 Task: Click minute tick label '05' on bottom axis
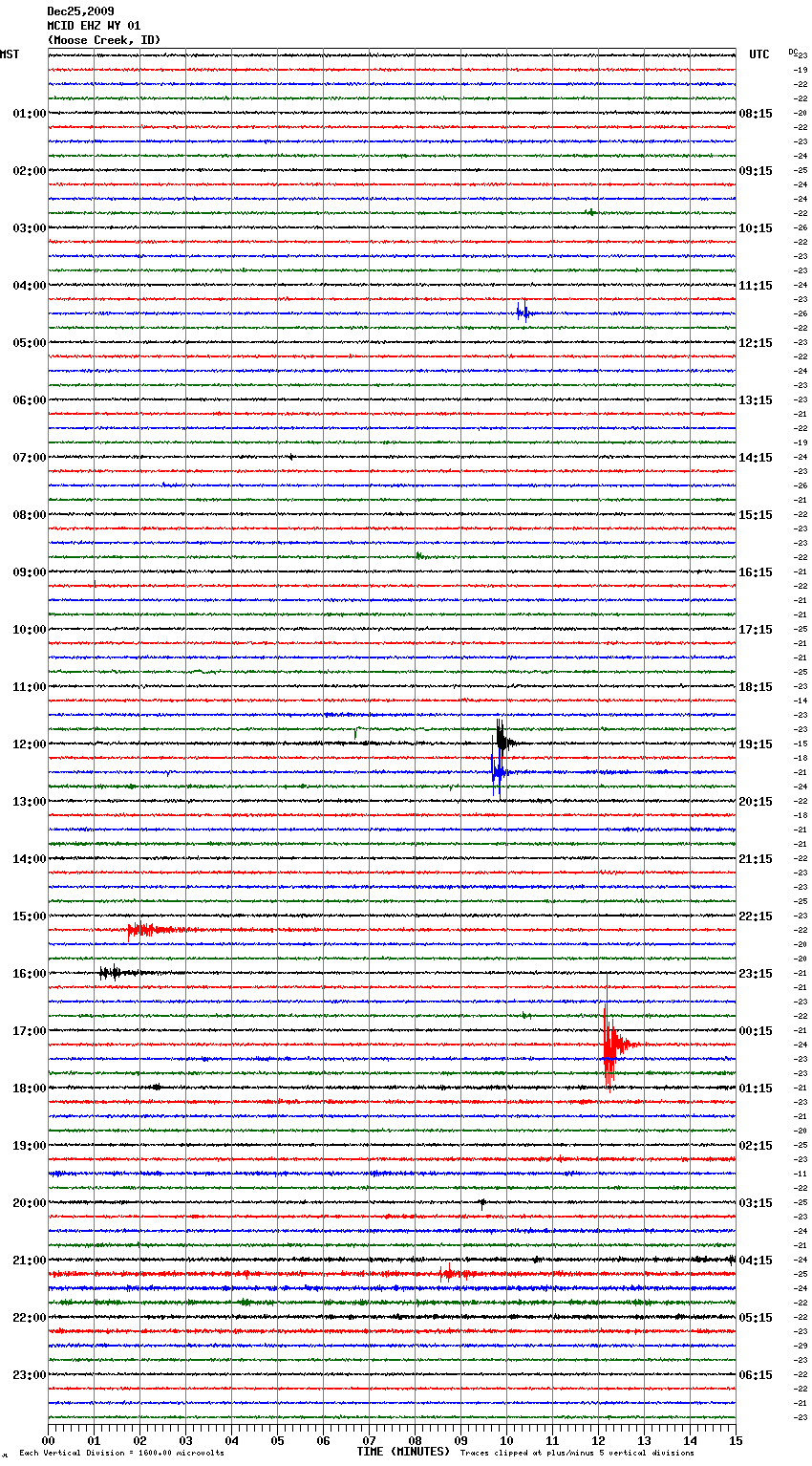point(278,1440)
